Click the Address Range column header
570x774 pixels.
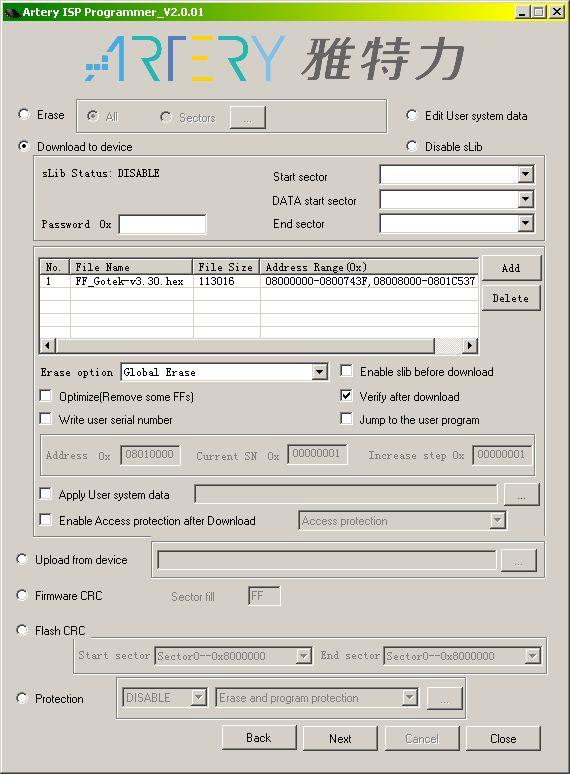[369, 267]
